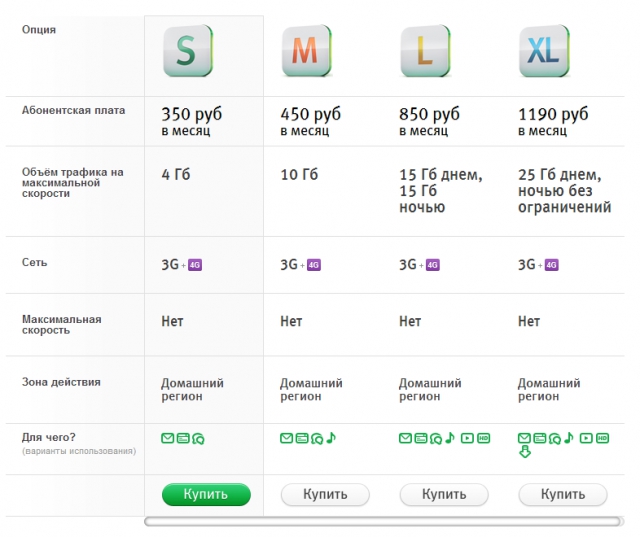640x537 pixels.
Task: Click the 4G badge in M column
Action: tap(313, 265)
